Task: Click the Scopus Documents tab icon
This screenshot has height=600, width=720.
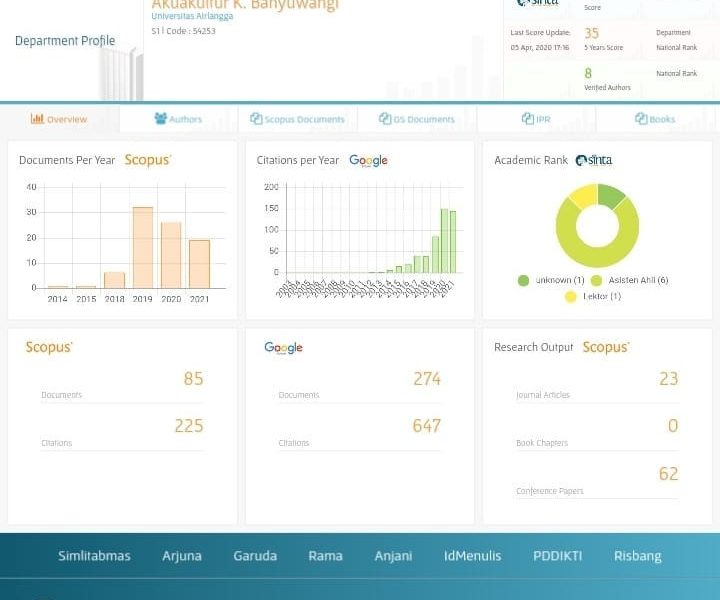Action: (256, 119)
